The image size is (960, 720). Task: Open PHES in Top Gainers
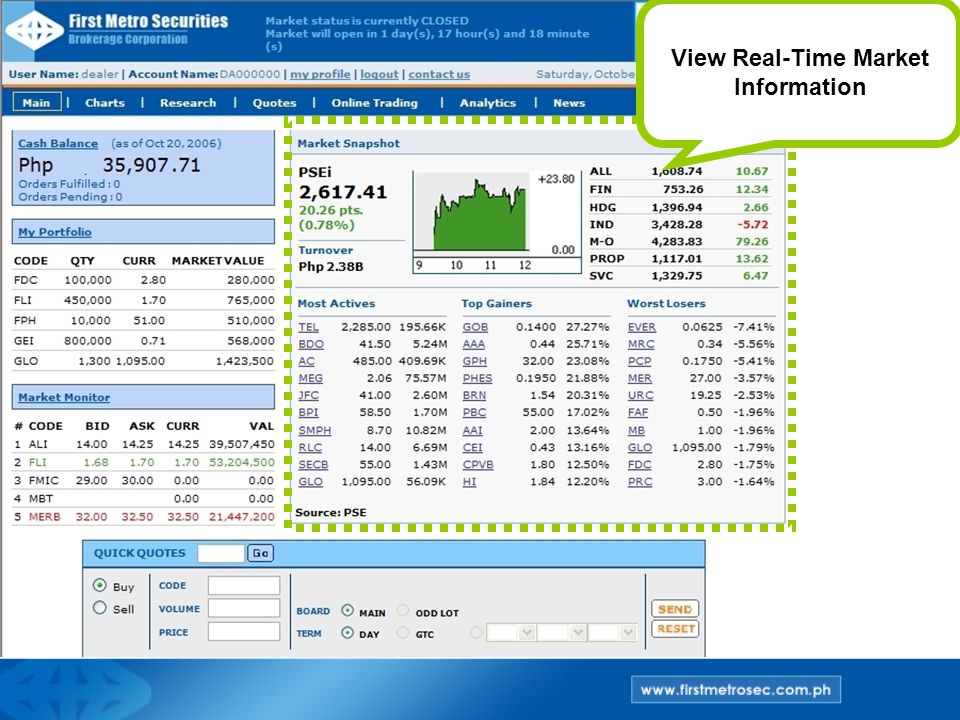click(x=478, y=379)
